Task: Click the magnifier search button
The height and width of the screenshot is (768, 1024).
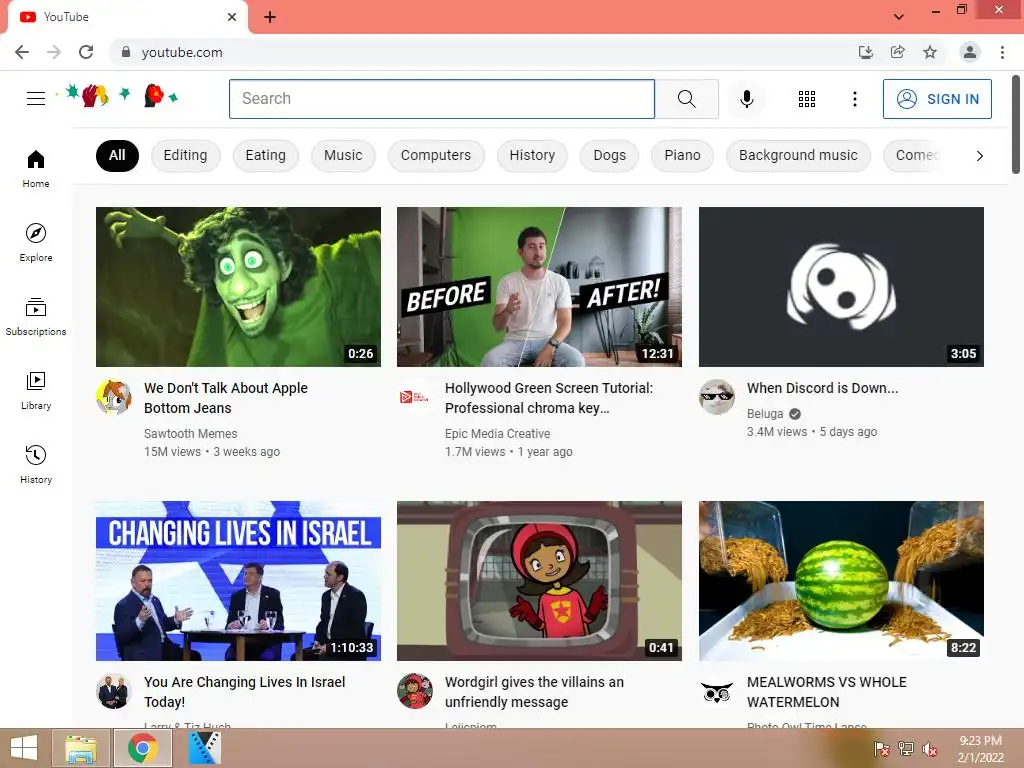Action: point(686,99)
